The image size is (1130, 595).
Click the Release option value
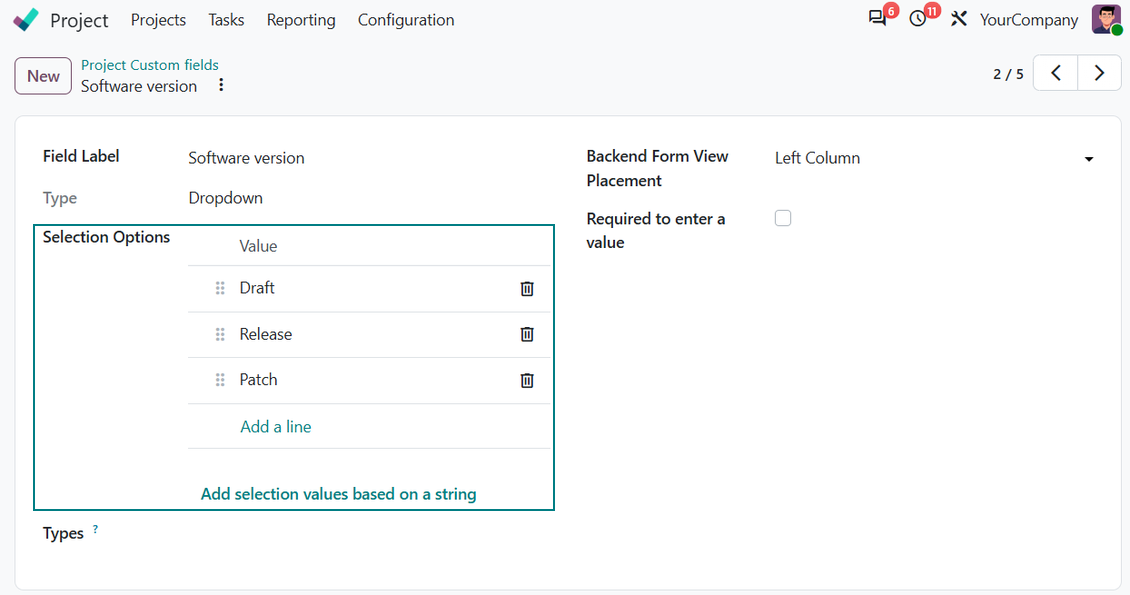pos(266,334)
